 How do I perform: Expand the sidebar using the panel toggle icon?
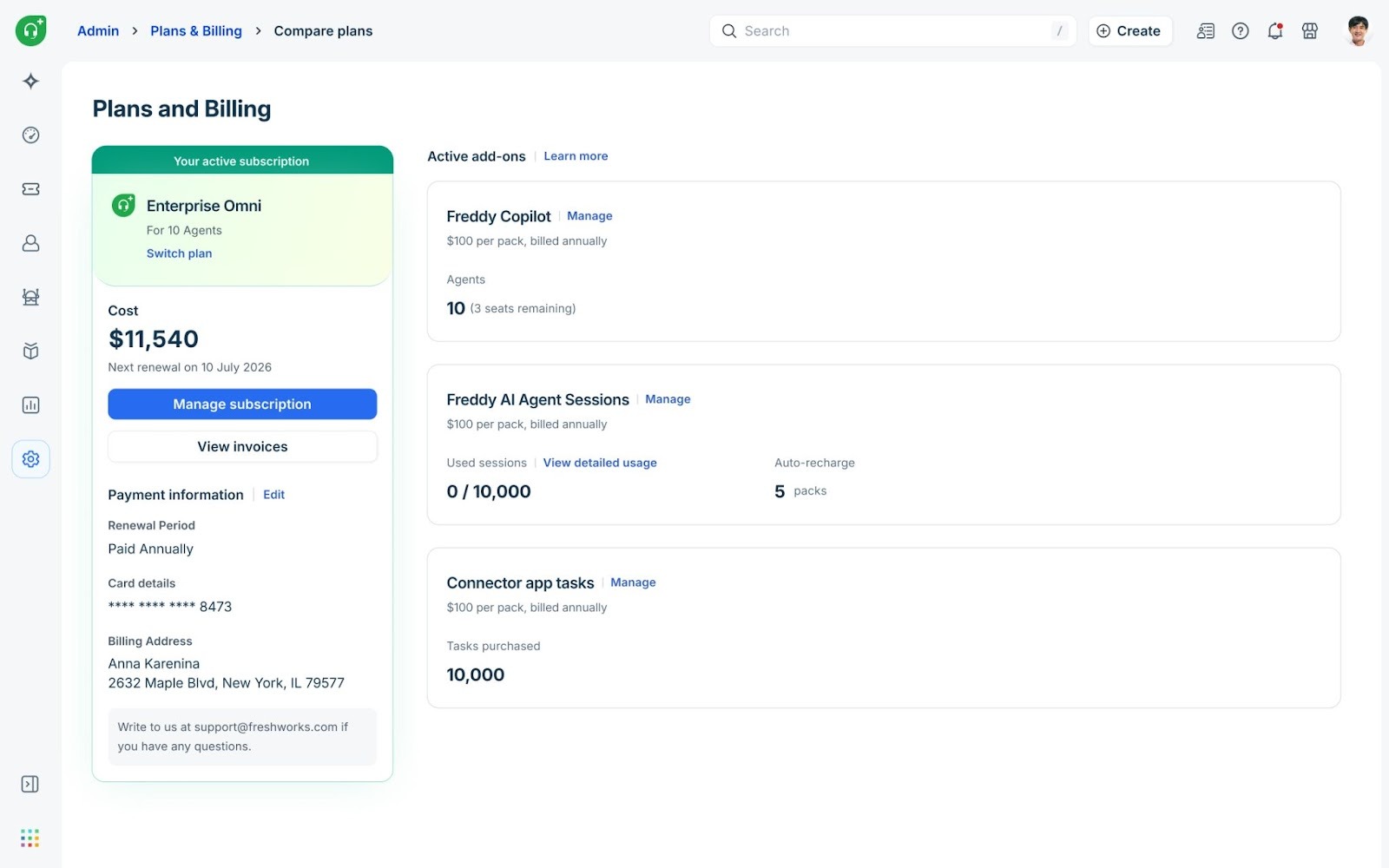(30, 784)
